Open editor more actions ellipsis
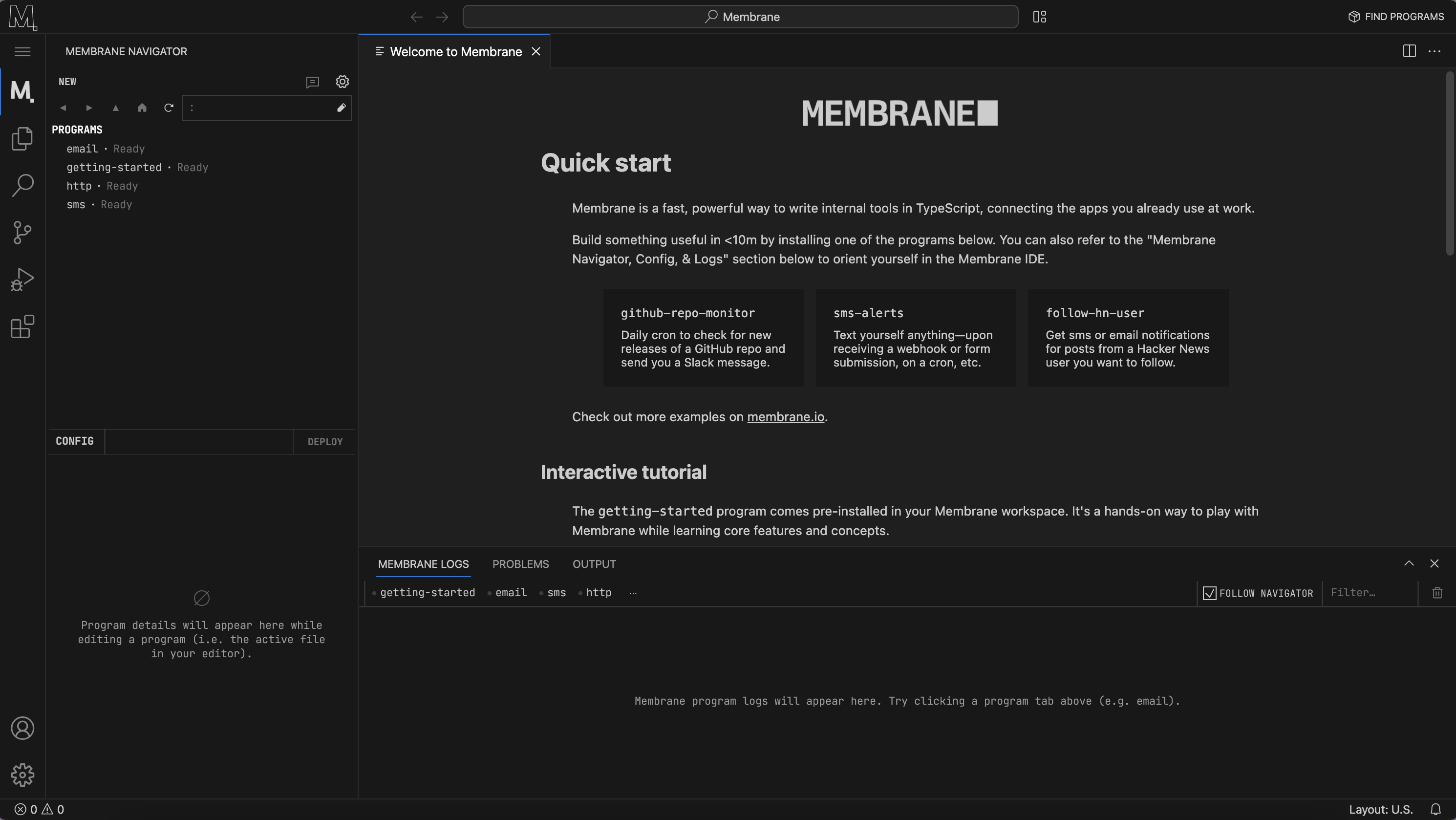 pyautogui.click(x=1435, y=51)
